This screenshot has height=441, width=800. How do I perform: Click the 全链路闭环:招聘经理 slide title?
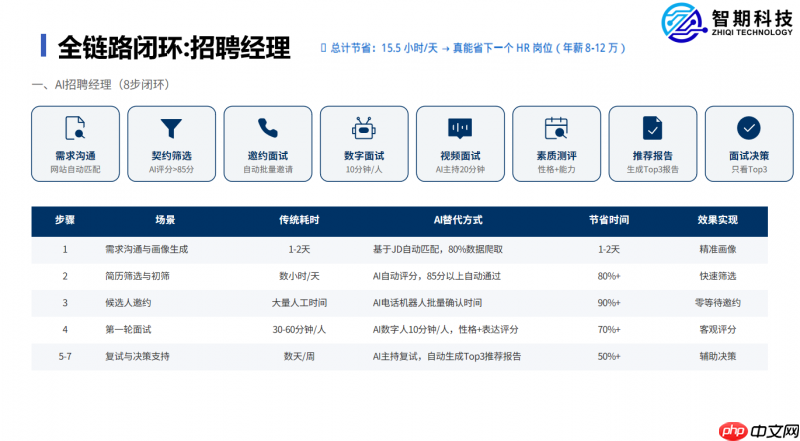(x=174, y=48)
